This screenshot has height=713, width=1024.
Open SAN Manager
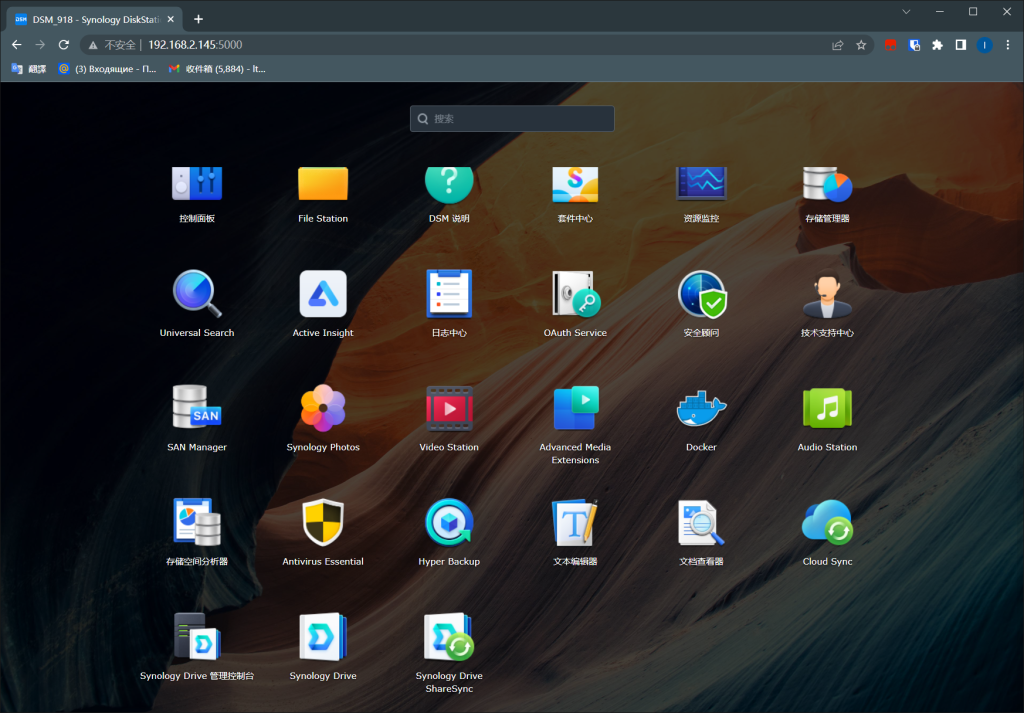(197, 409)
